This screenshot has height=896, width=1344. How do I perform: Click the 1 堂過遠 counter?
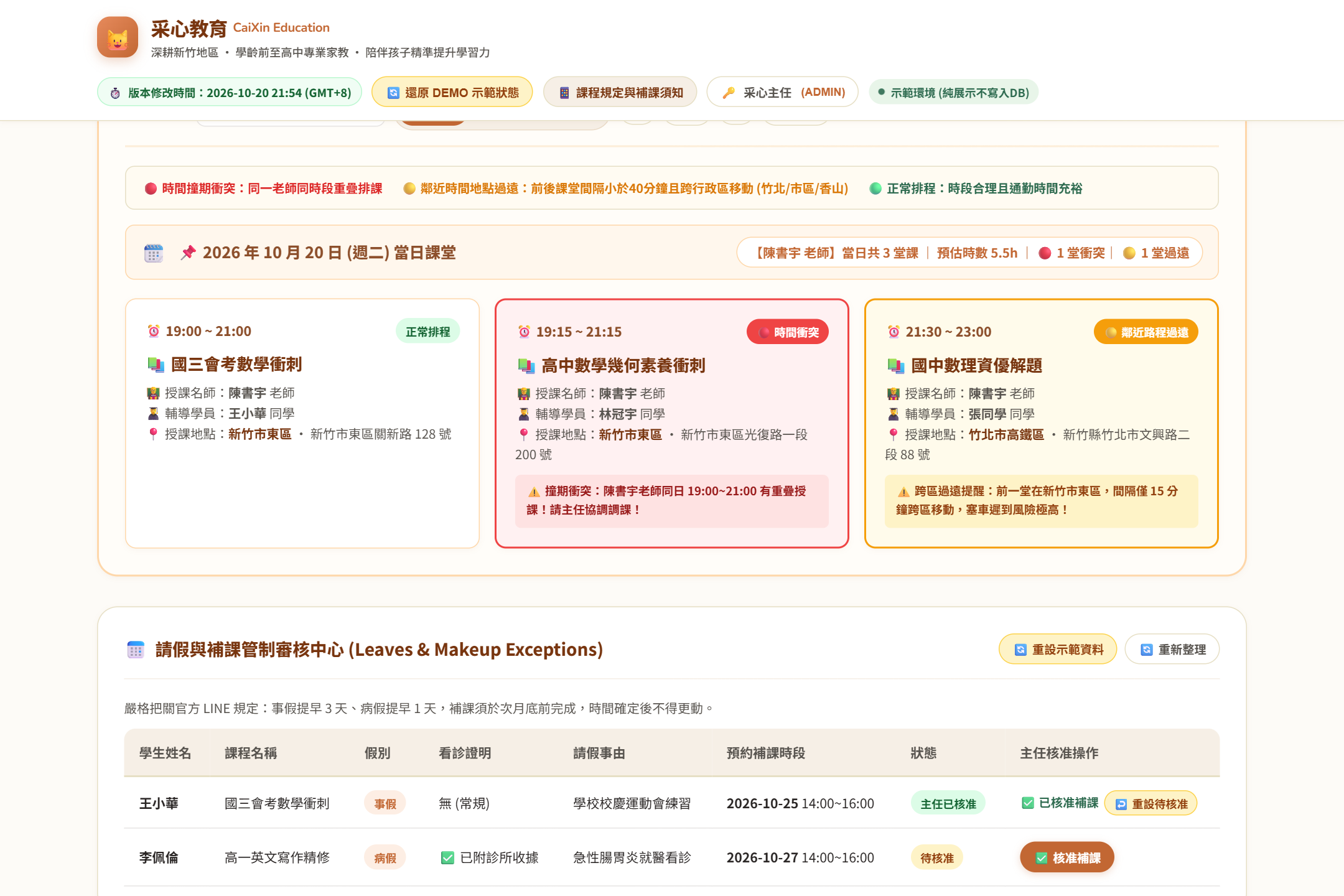tap(1156, 253)
